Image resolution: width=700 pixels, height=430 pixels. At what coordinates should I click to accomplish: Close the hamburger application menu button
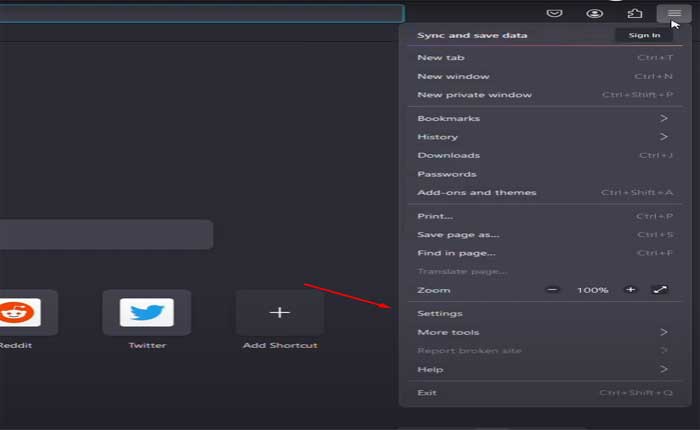[x=674, y=13]
